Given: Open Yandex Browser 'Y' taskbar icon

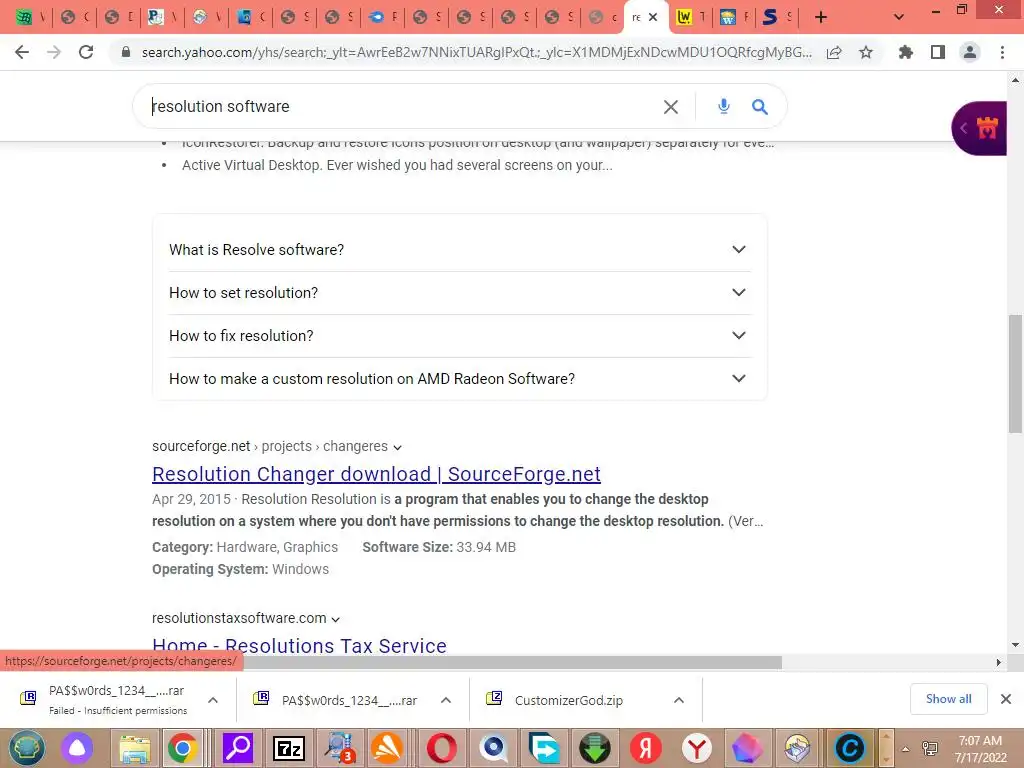Looking at the screenshot, I should click(x=696, y=748).
